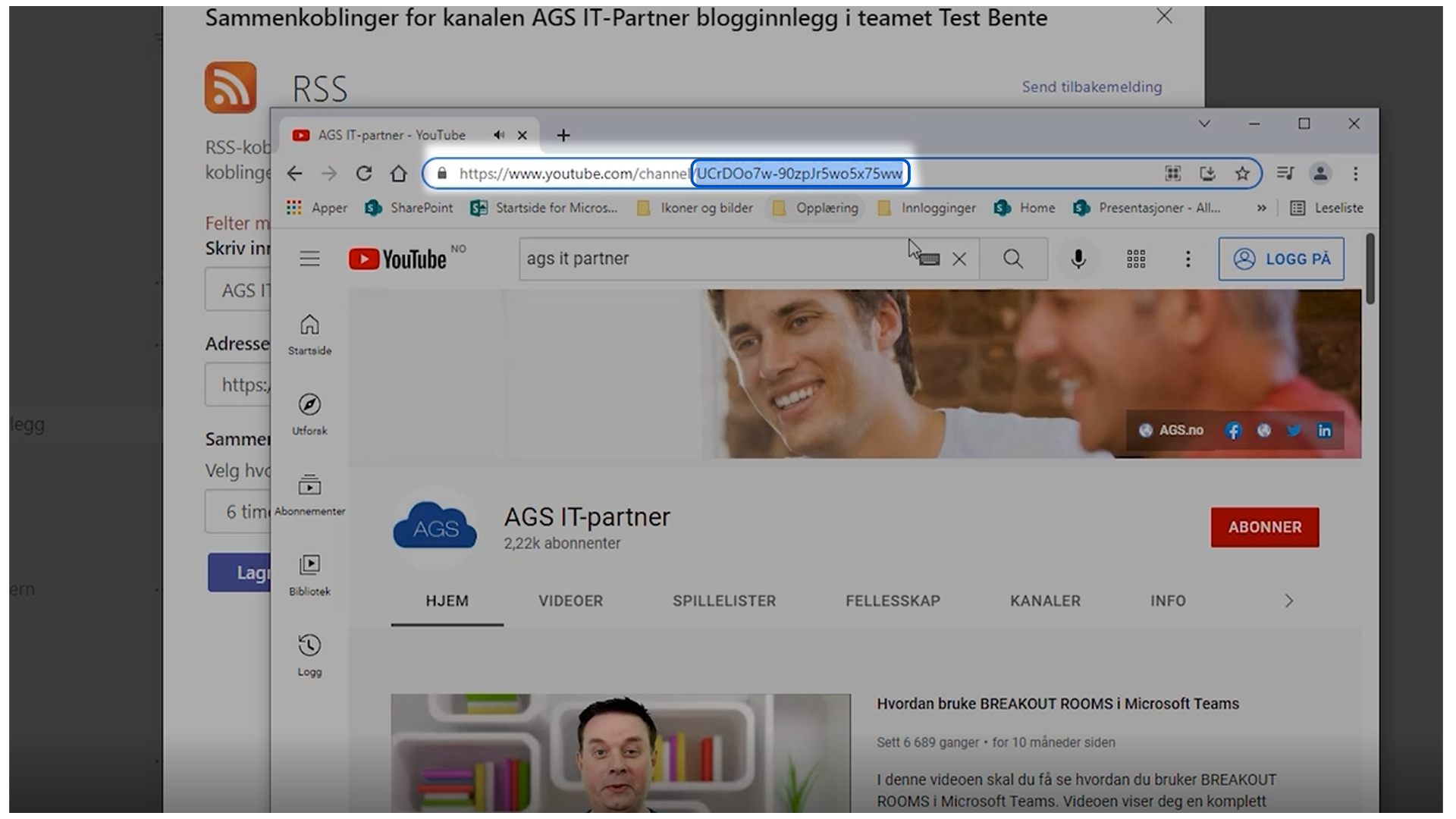This screenshot has height=819, width=1456.
Task: Clear the YouTube search text
Action: point(959,259)
